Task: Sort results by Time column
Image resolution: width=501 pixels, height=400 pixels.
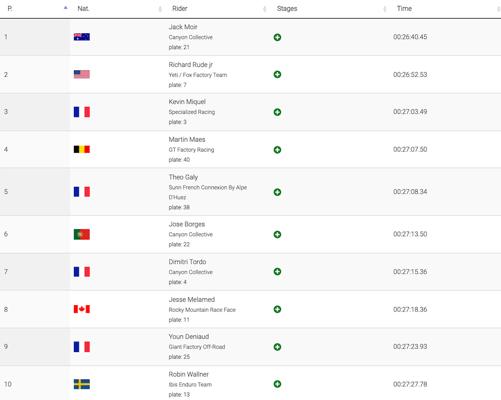Action: point(404,9)
